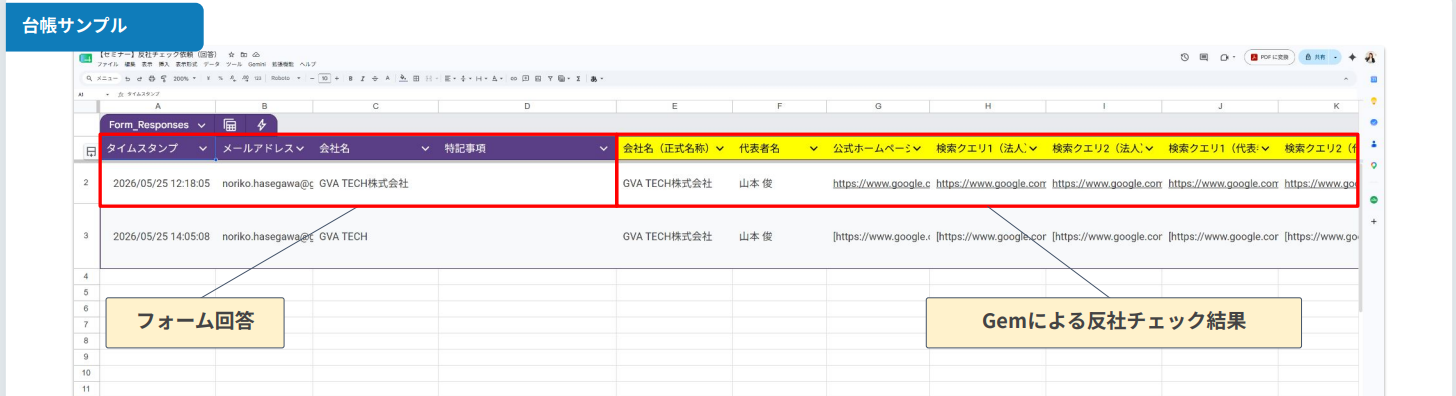Open the ファイル menu
The width and height of the screenshot is (1456, 396).
(x=108, y=64)
